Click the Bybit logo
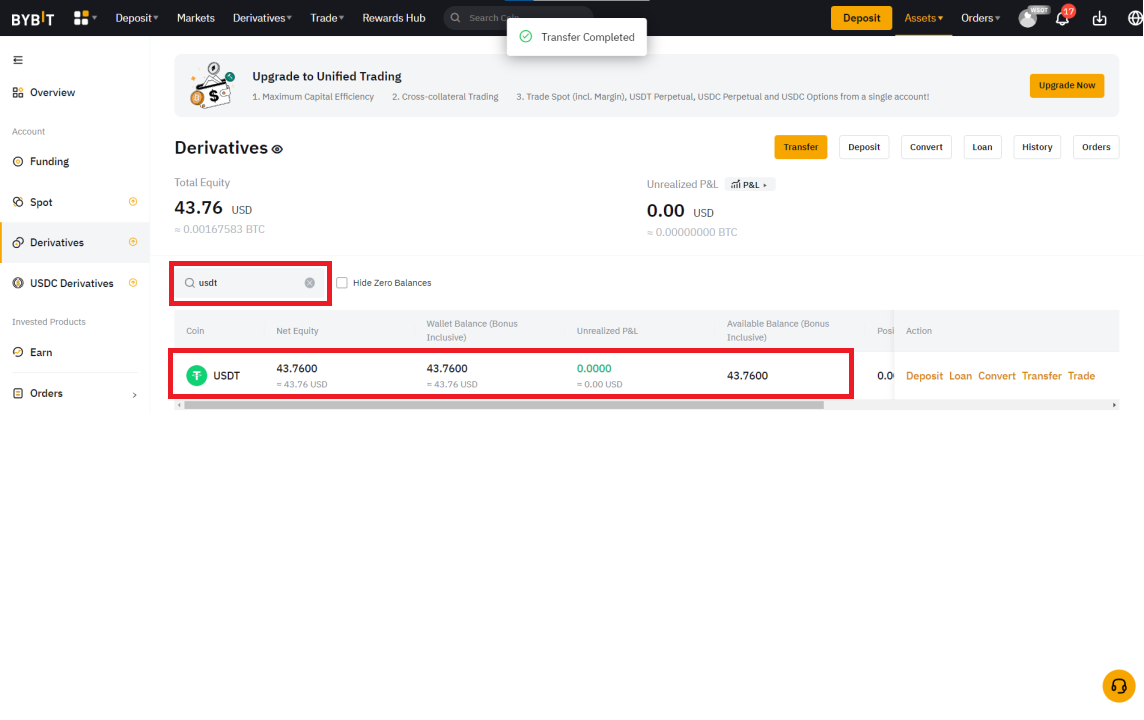Viewport: 1144px width, 720px height. point(33,18)
